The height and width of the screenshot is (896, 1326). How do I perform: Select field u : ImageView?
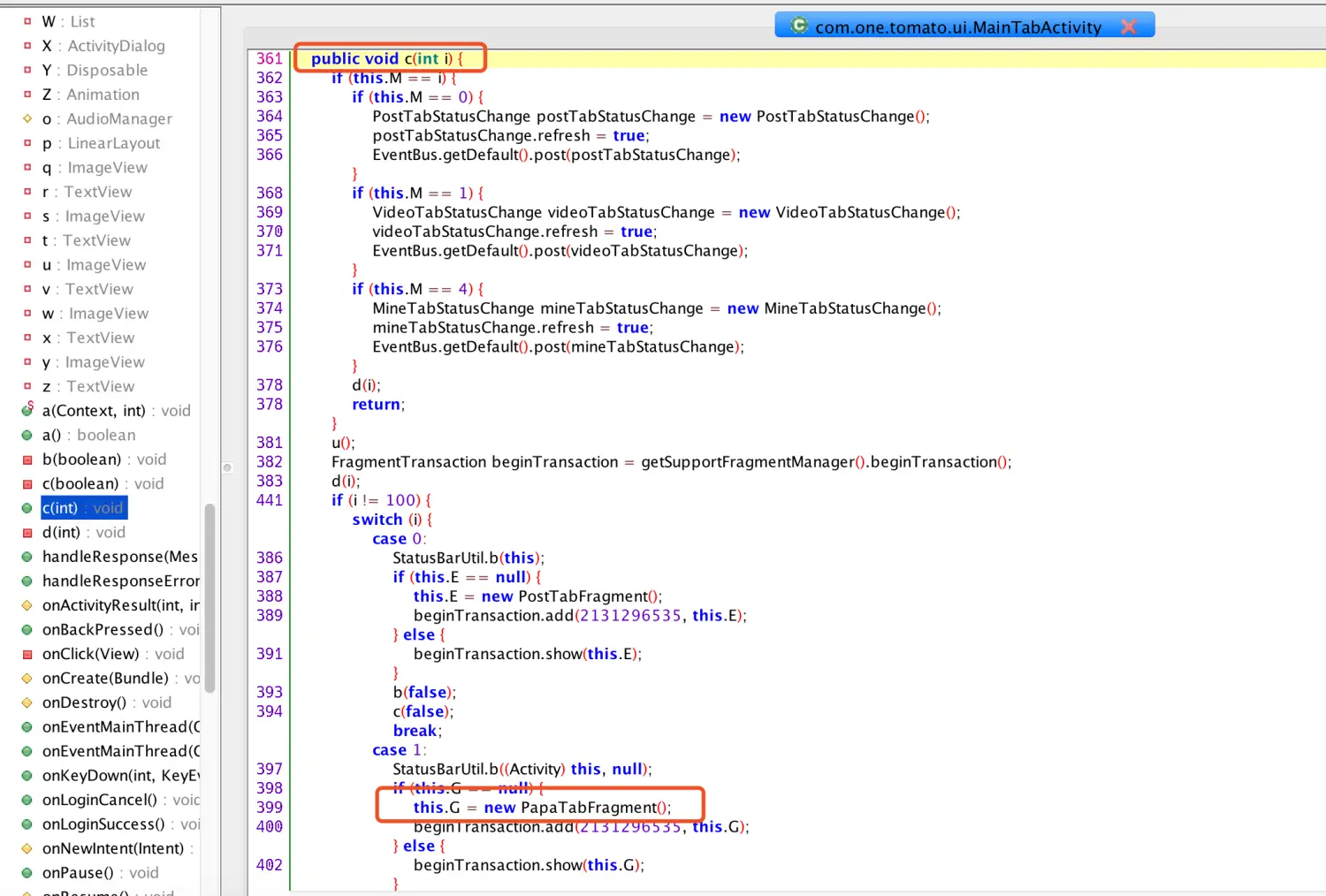pyautogui.click(x=94, y=264)
